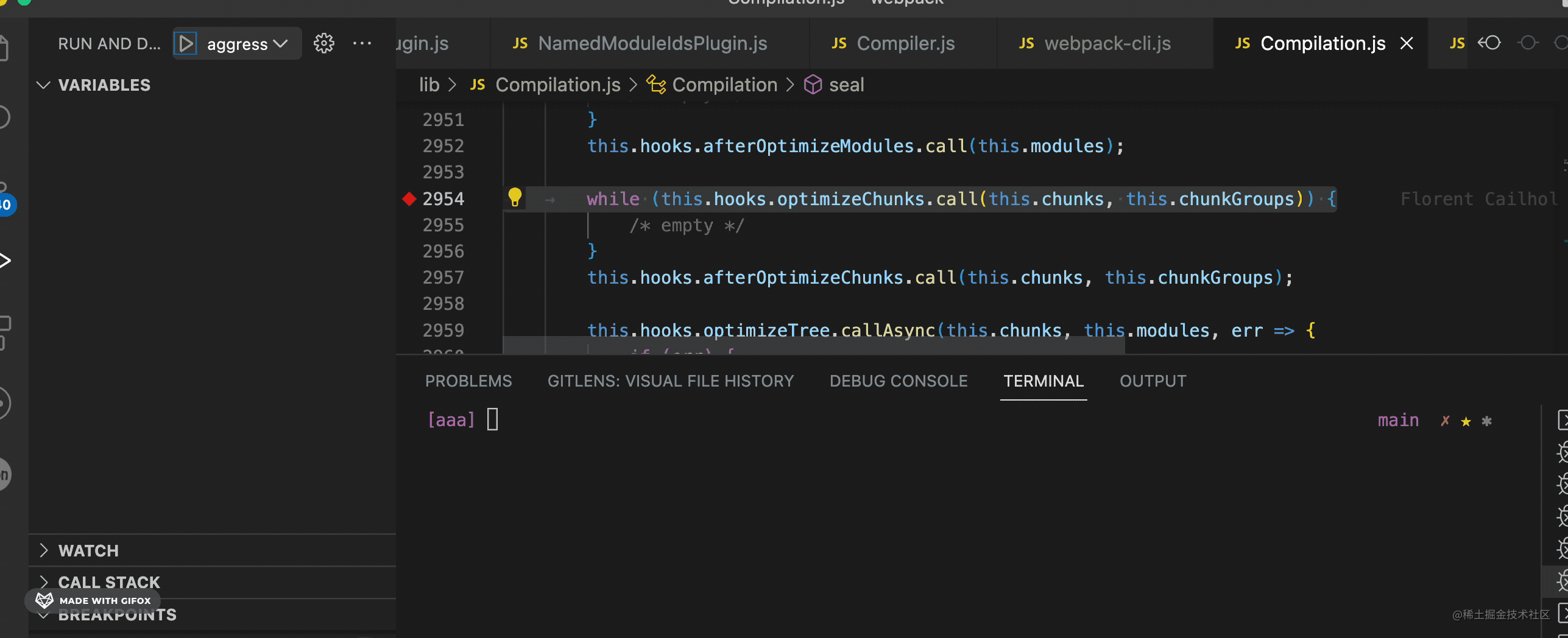Switch to the DEBUG CONSOLE panel tab
Screen dimensions: 1568x638
(898, 381)
